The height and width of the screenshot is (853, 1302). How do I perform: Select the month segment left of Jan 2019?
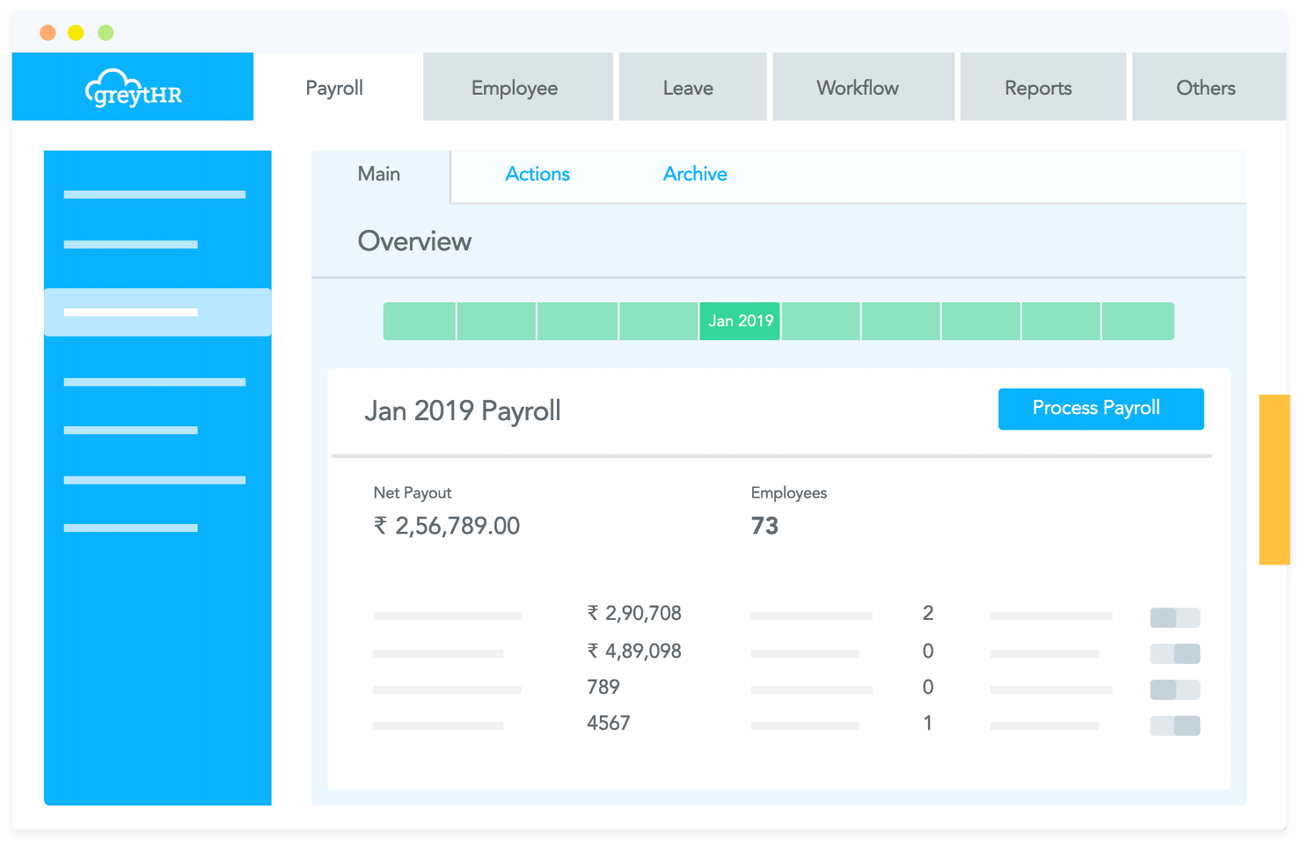pos(659,321)
